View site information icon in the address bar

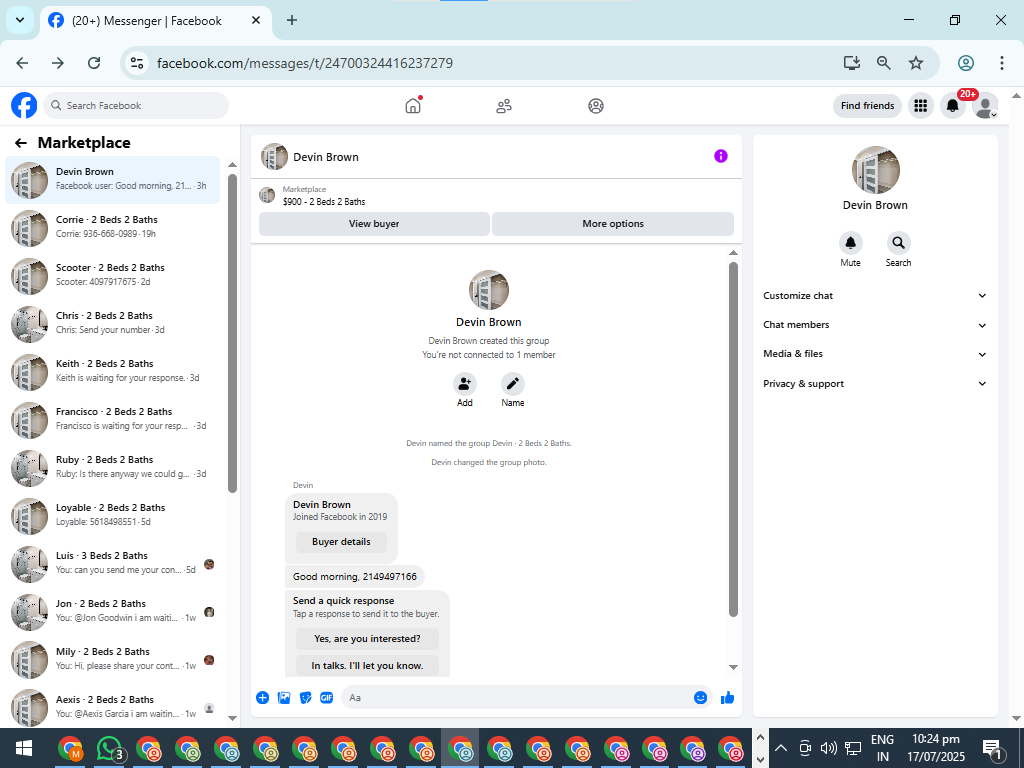(x=137, y=63)
